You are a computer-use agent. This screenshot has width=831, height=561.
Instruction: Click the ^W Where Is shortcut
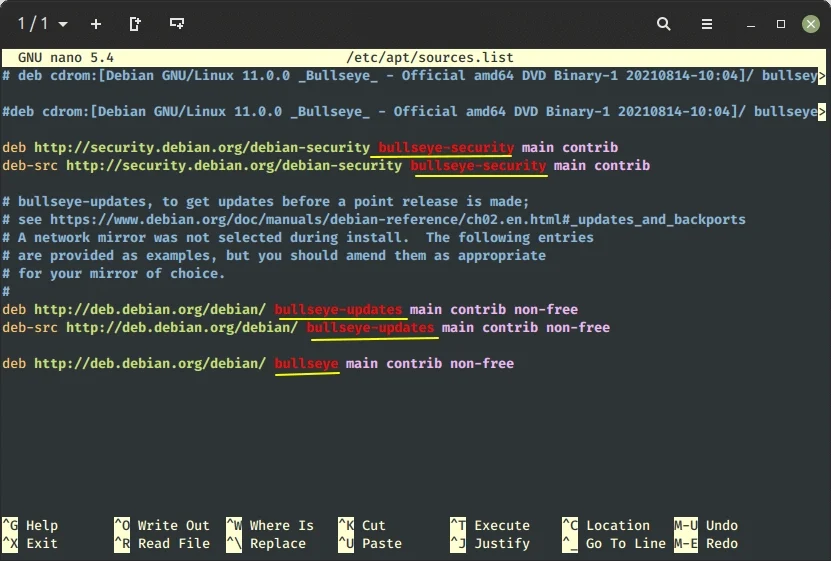(270, 526)
